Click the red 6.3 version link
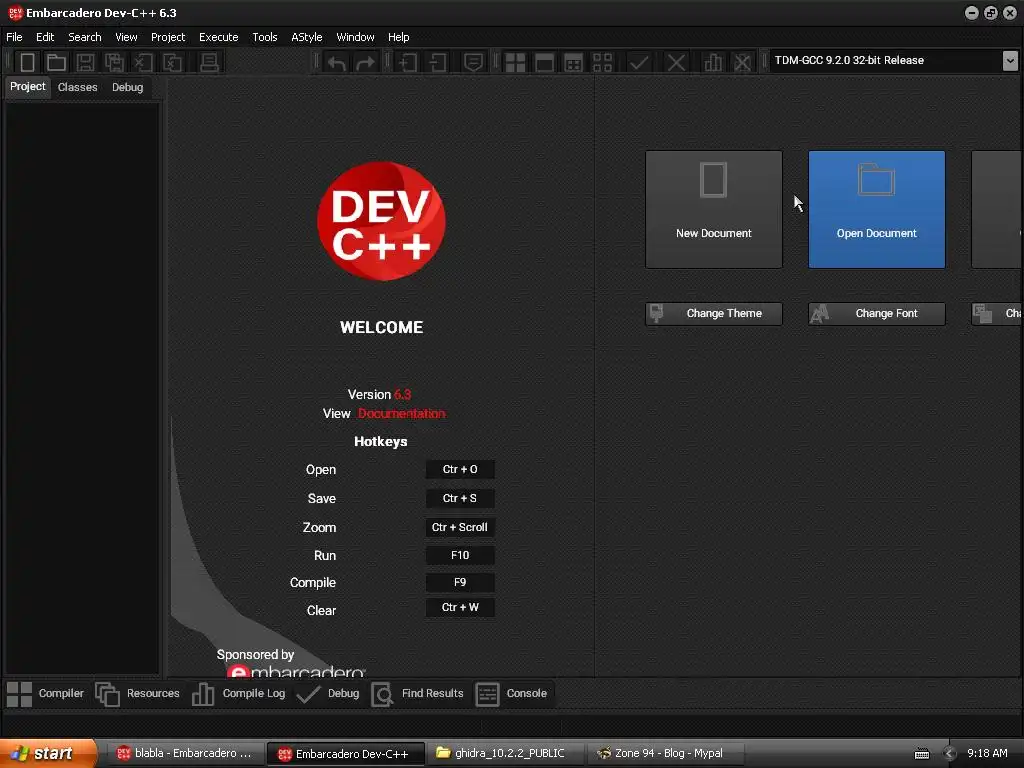This screenshot has height=768, width=1024. (402, 394)
